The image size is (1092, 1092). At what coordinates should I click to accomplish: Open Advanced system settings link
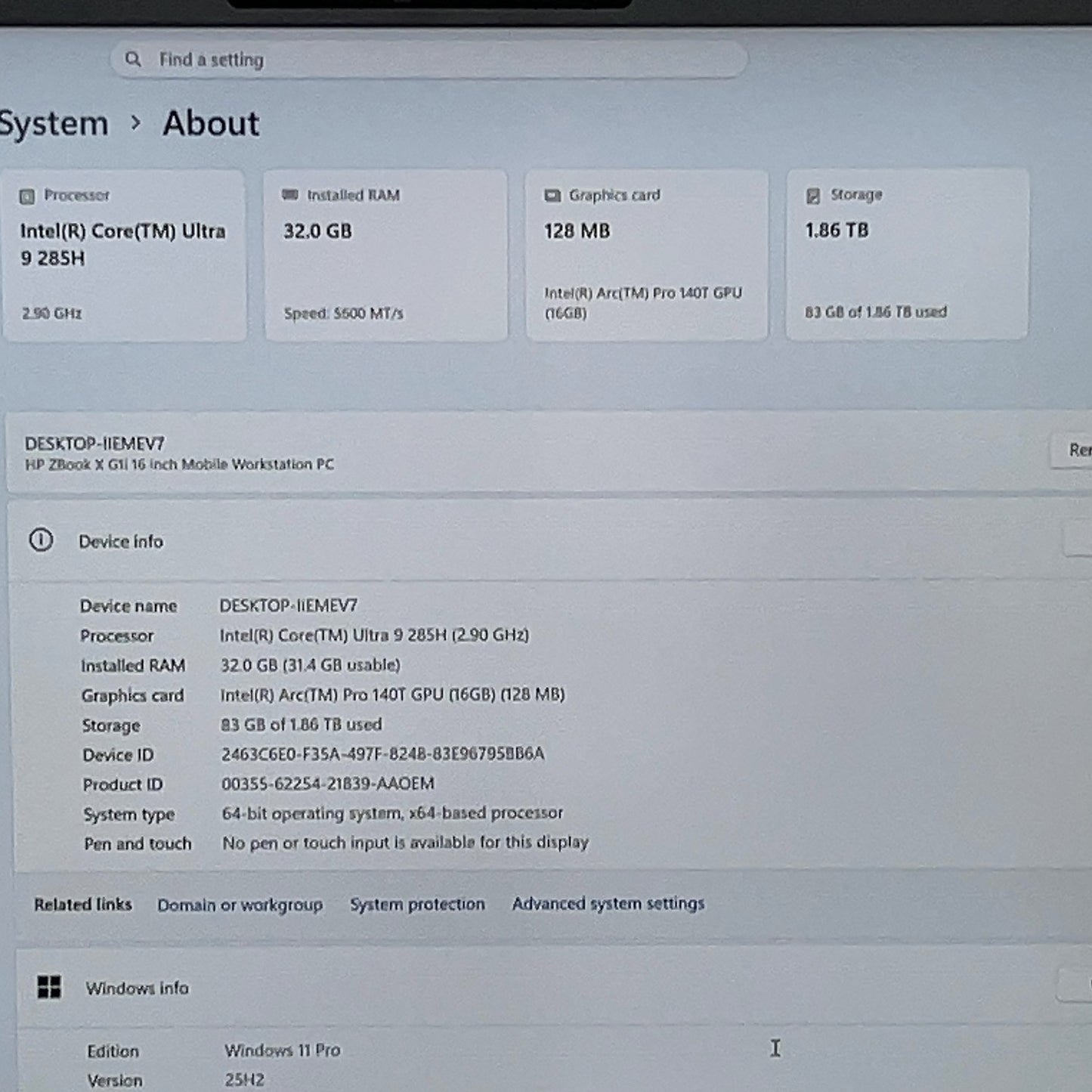(x=608, y=903)
